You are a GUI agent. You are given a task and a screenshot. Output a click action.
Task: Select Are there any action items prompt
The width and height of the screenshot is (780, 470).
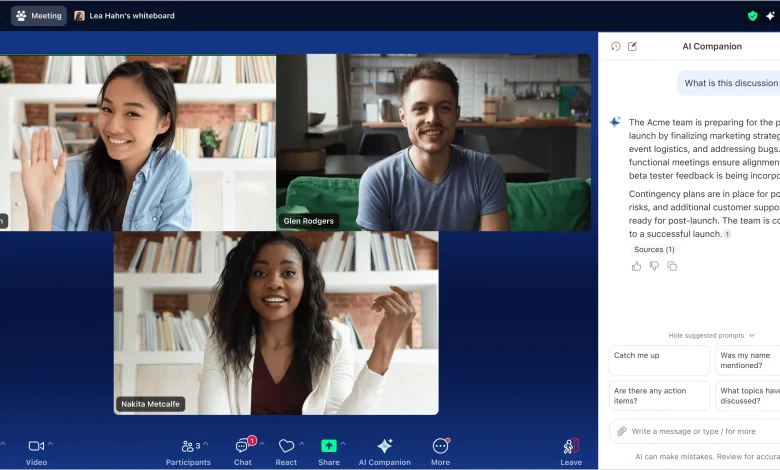click(660, 396)
